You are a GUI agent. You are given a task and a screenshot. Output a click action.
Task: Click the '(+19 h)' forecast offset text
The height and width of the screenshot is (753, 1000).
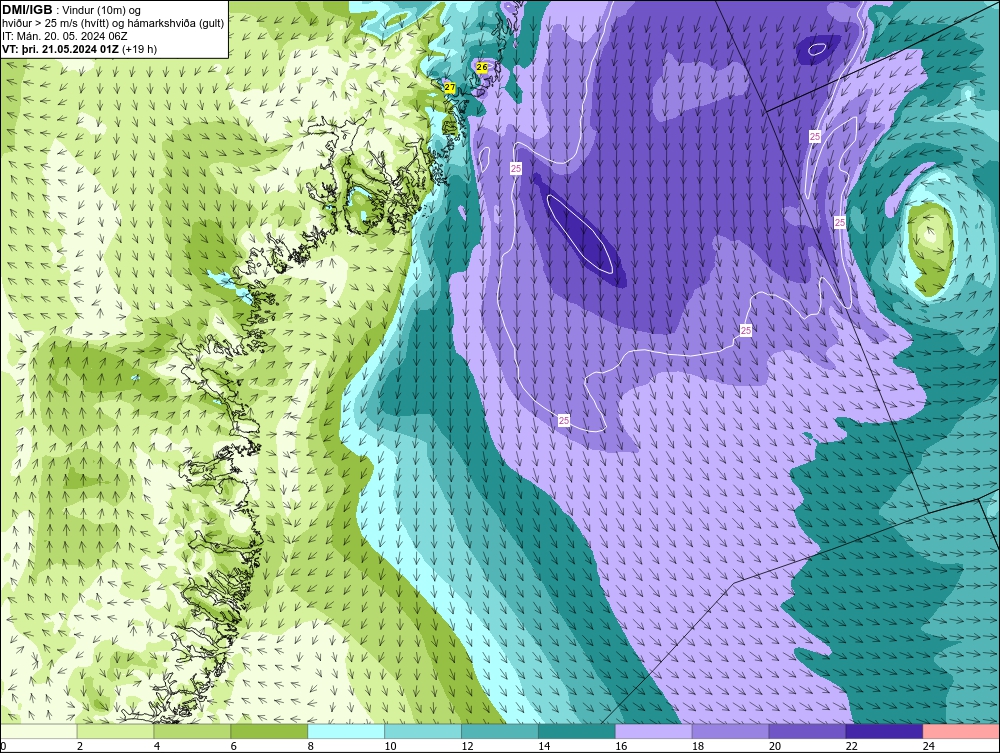point(140,49)
